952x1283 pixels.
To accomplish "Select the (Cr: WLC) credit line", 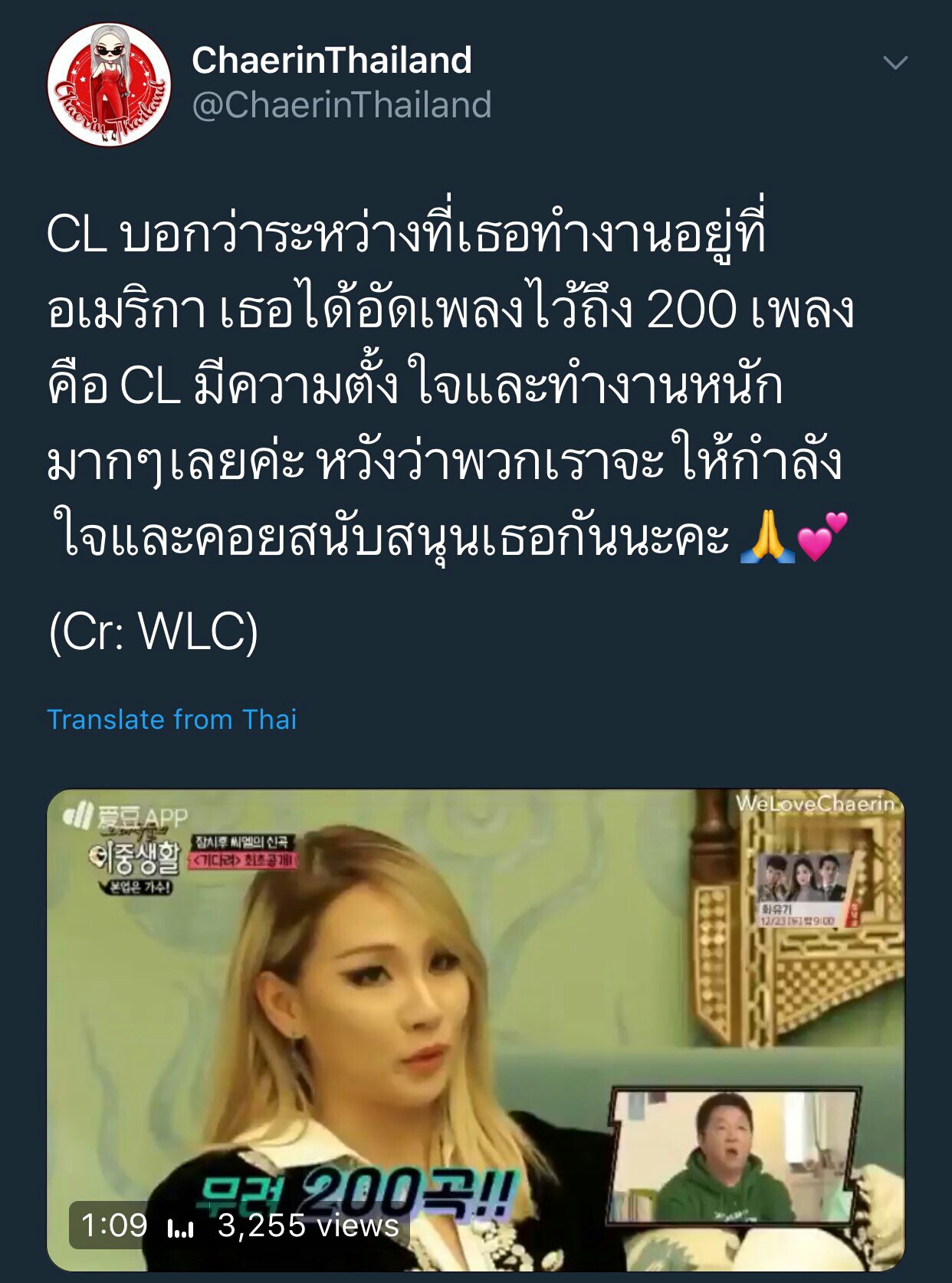I will (153, 632).
